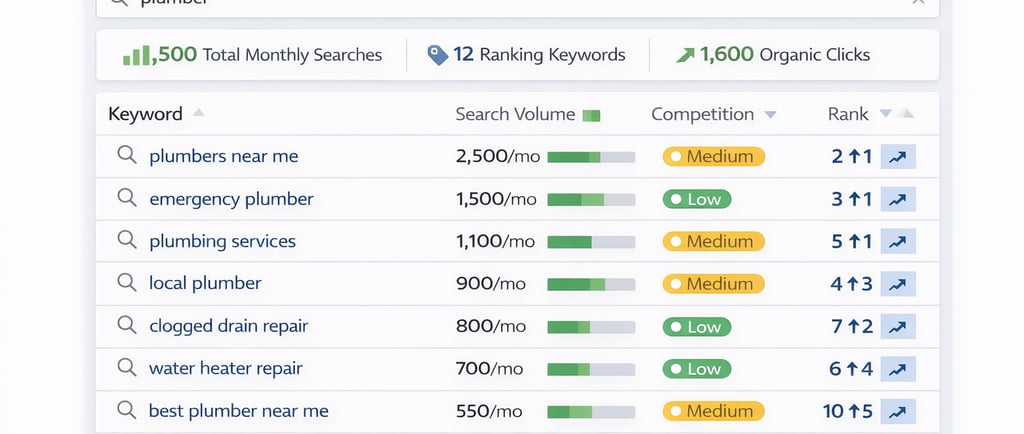Open rank trend for local plumber
The width and height of the screenshot is (1024, 434).
898,284
